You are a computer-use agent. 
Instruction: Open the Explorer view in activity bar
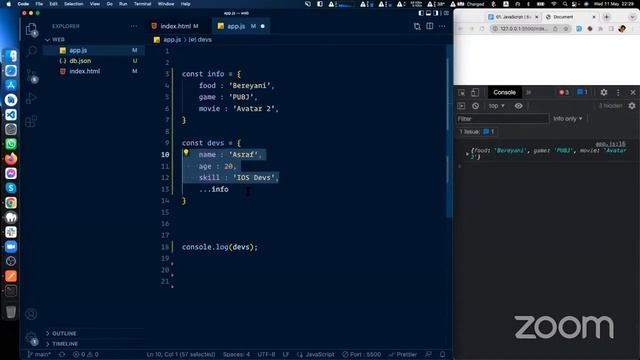(x=31, y=29)
